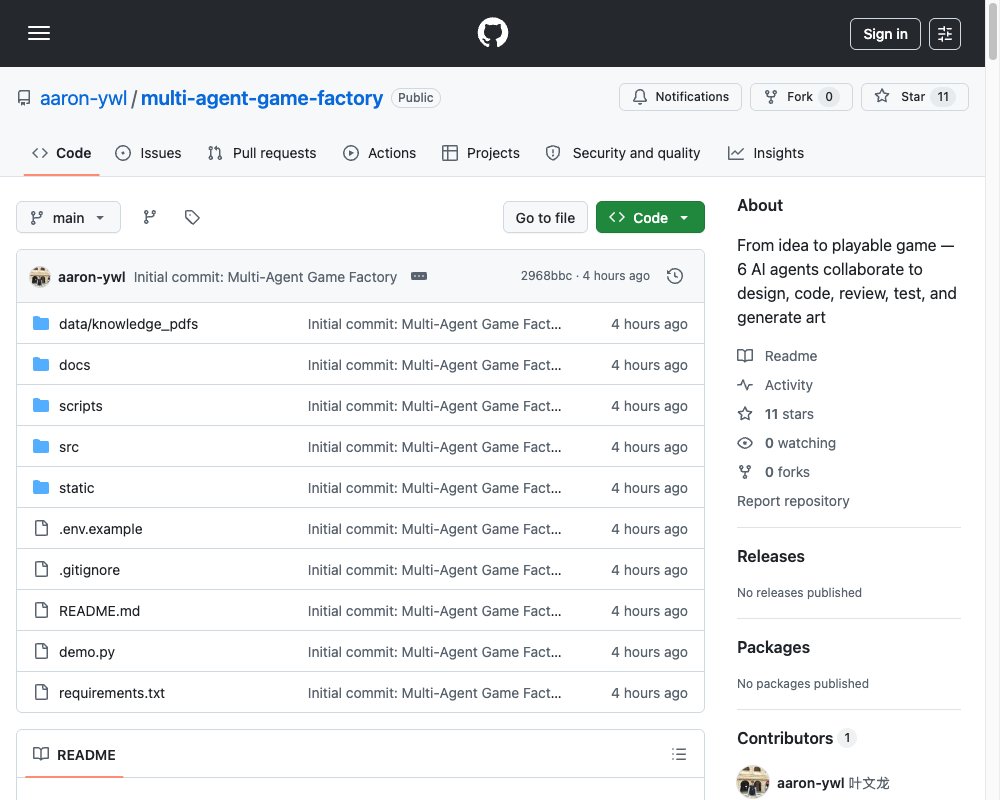Expand commit message ellipsis icon
The height and width of the screenshot is (800, 1000).
[x=419, y=276]
